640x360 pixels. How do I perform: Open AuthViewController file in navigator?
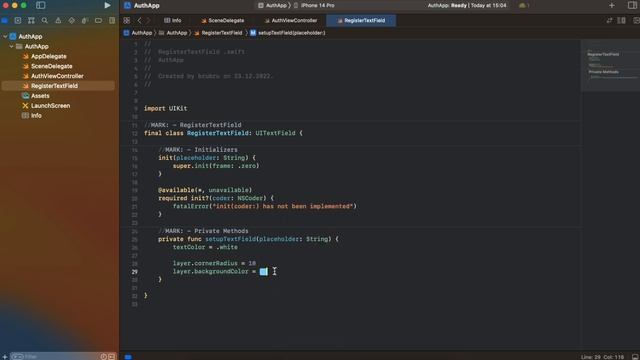click(57, 76)
